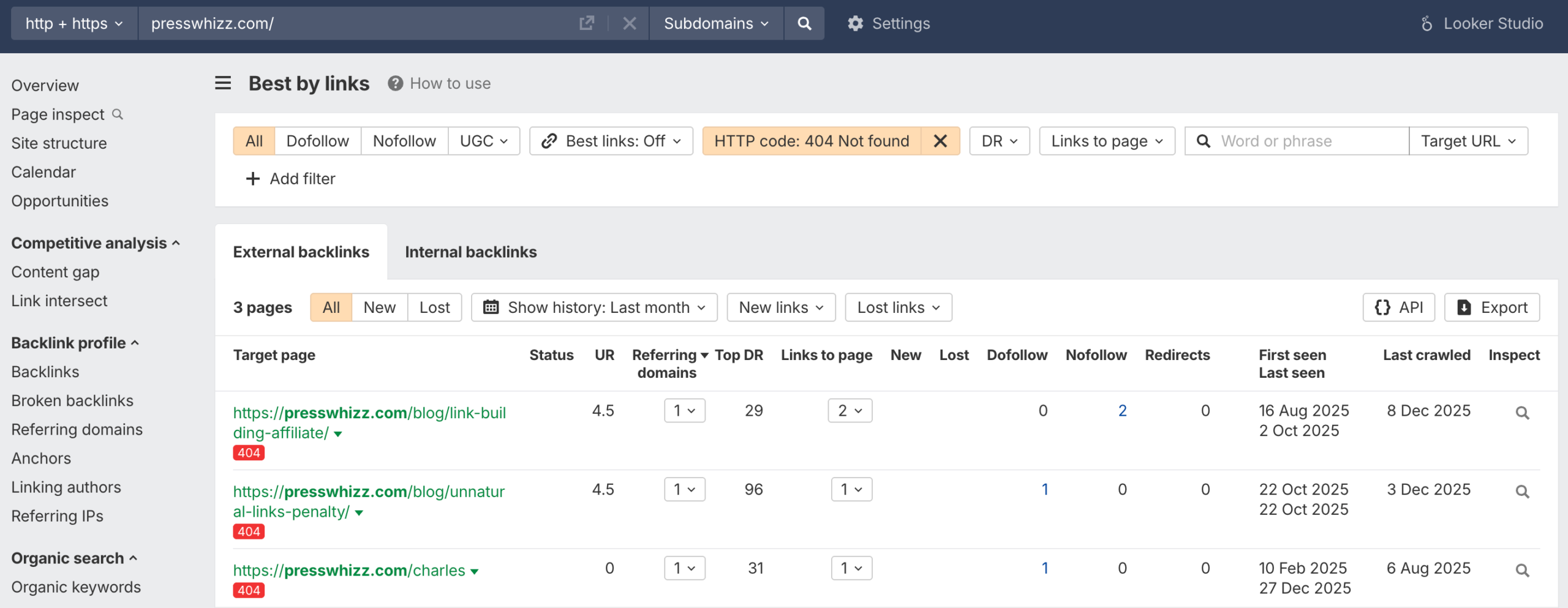Export the backlinks report
This screenshot has width=1568, height=608.
coord(1492,307)
